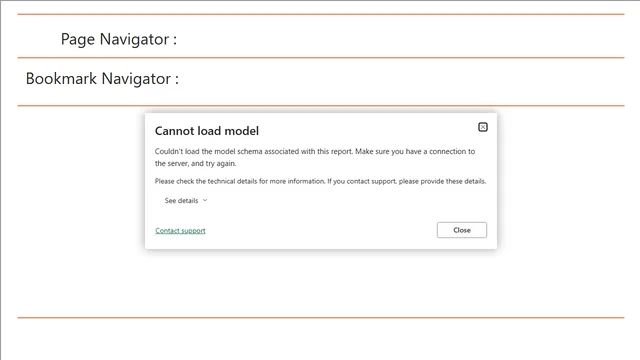The width and height of the screenshot is (640, 360).
Task: Click the 'Please check the technical details' text
Action: tap(320, 181)
